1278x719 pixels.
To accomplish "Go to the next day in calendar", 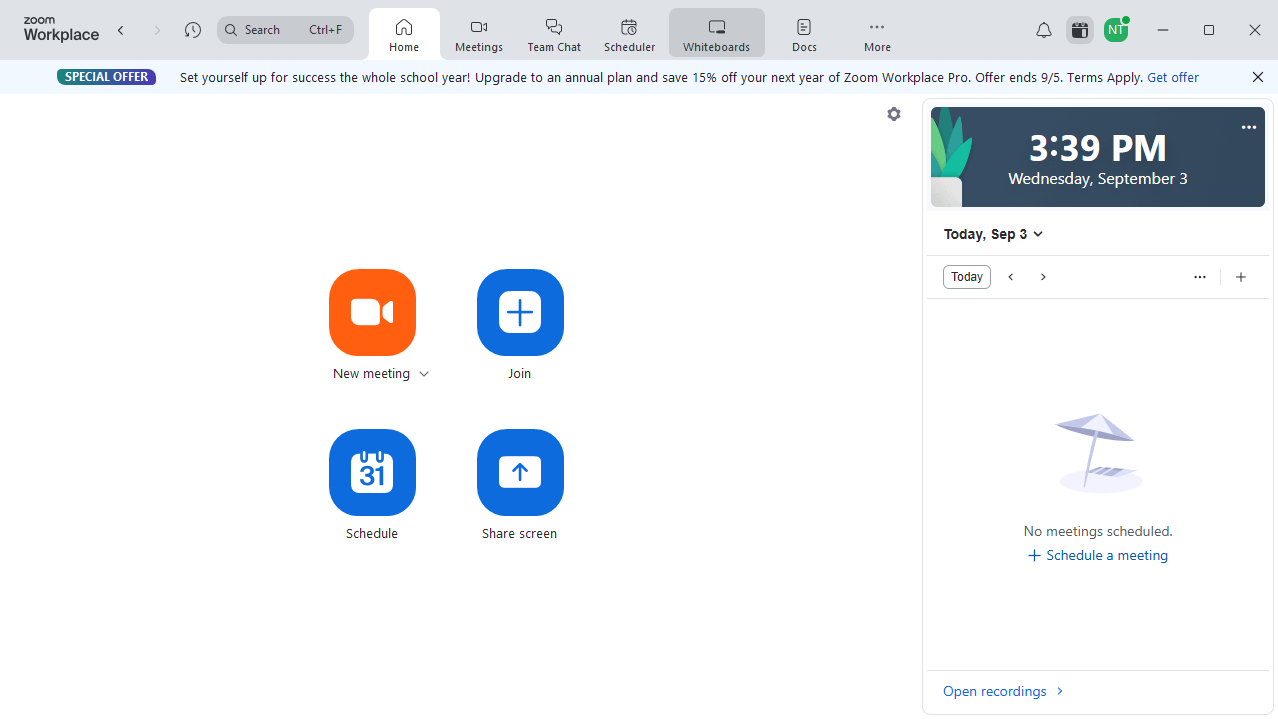I will (x=1042, y=276).
